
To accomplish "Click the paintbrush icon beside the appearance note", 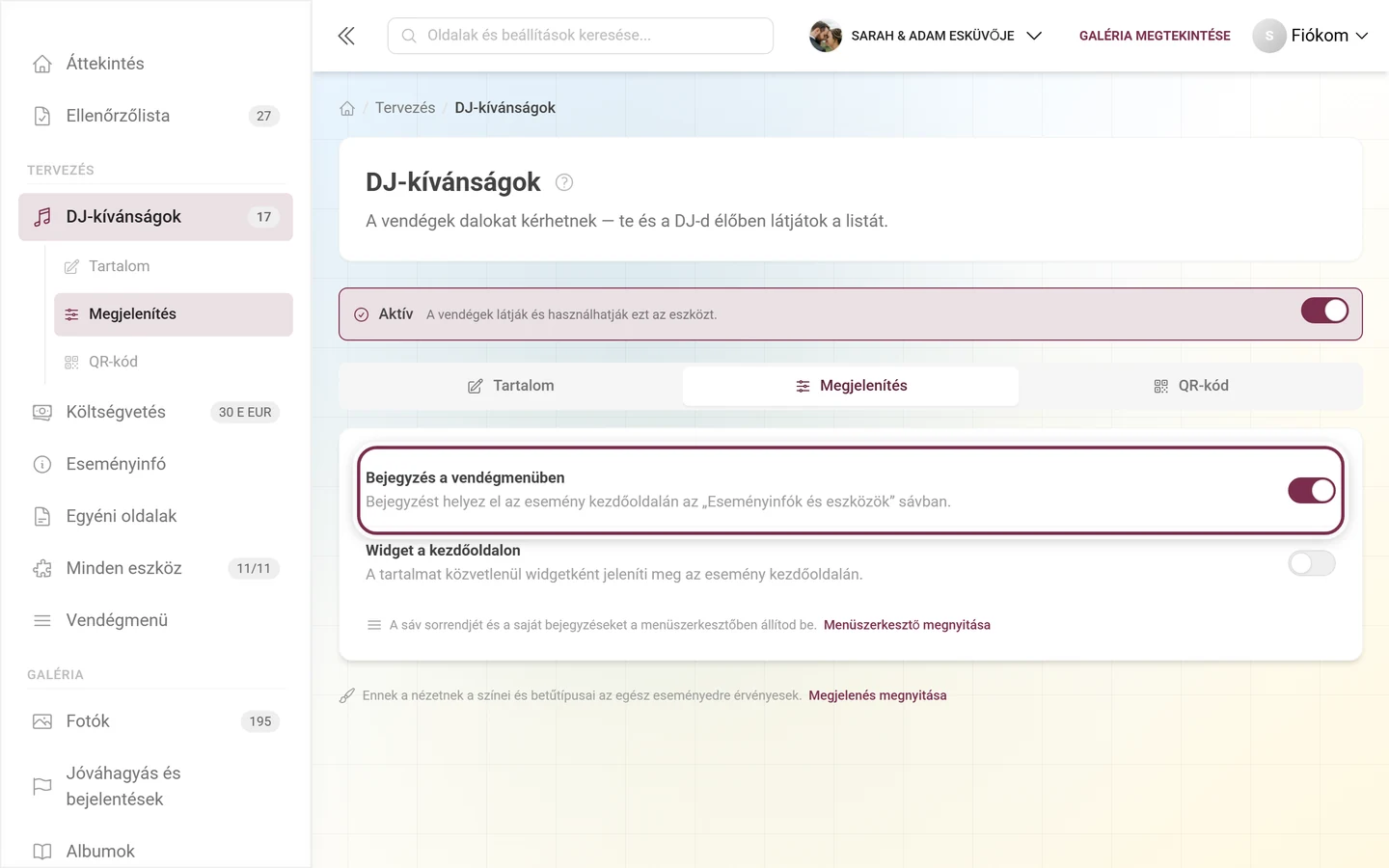I will (347, 695).
